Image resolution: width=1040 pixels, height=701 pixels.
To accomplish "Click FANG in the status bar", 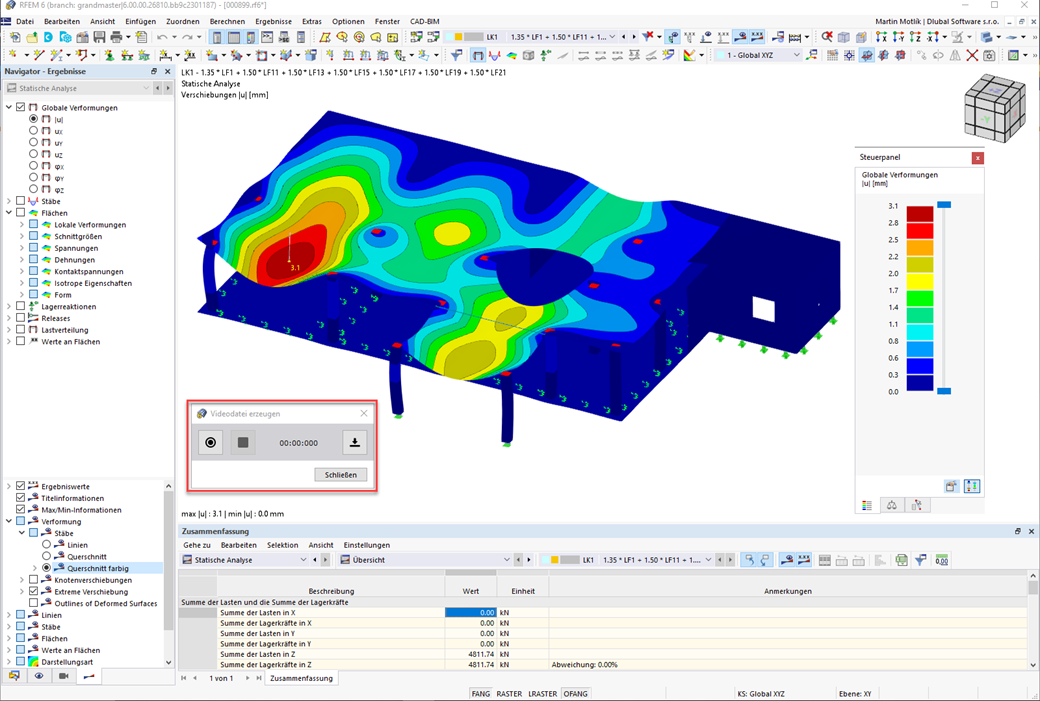I will (480, 694).
